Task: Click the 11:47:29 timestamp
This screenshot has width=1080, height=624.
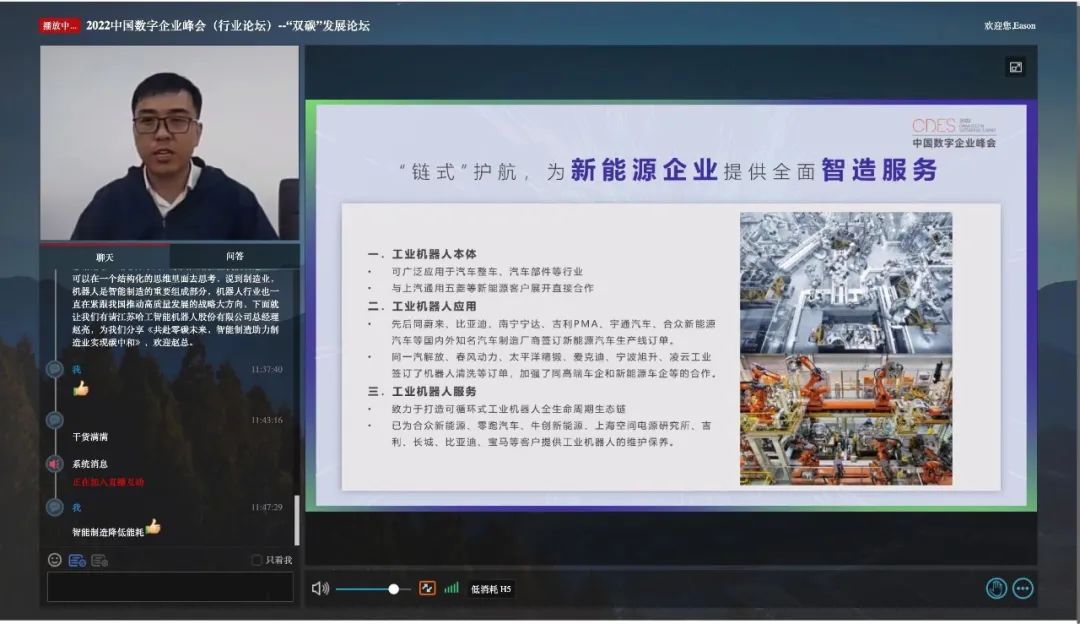Action: click(267, 508)
